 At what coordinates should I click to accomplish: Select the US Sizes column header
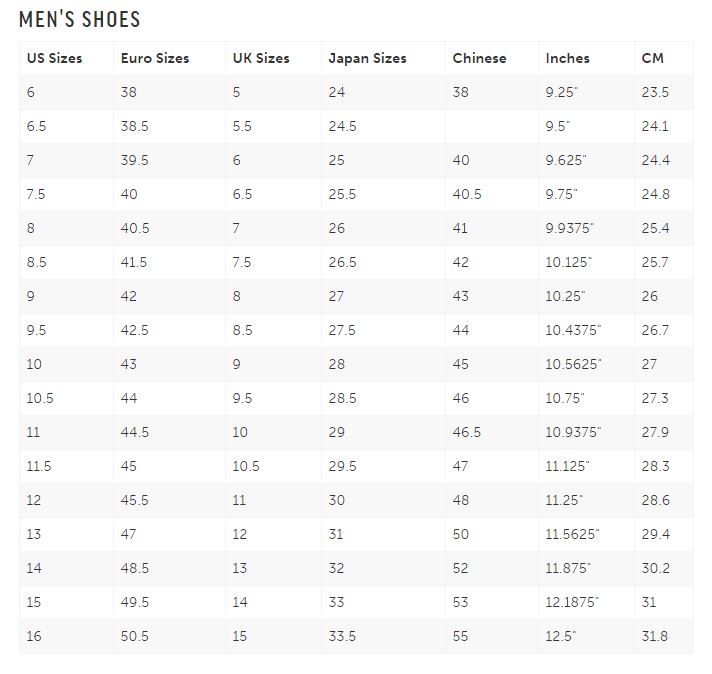tap(54, 58)
